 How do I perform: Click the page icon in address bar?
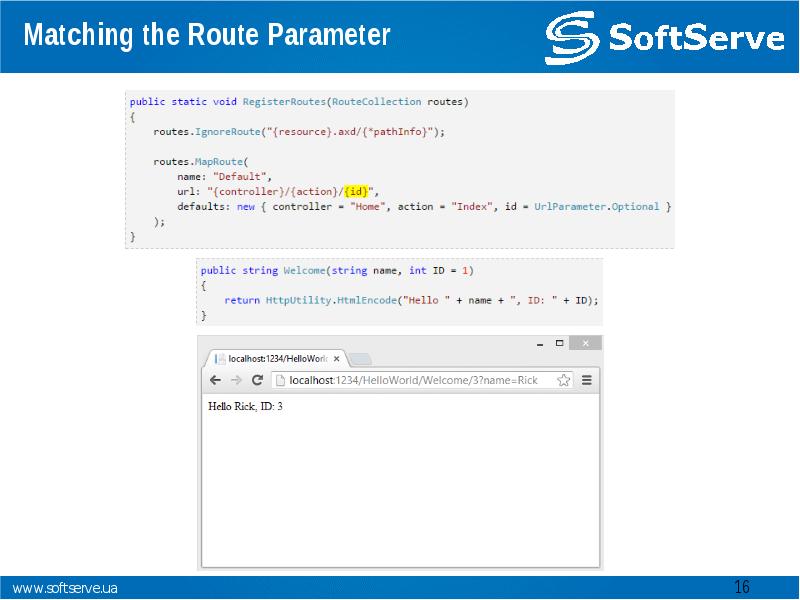pos(280,380)
